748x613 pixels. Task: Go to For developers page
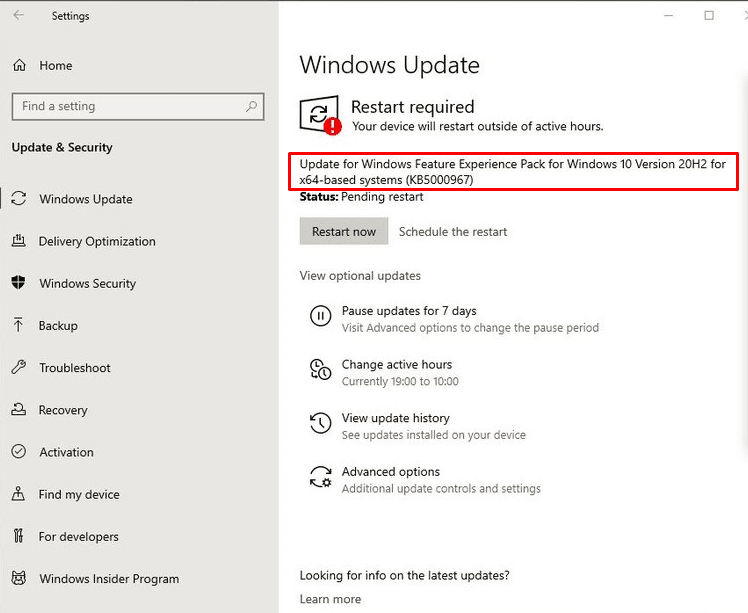click(x=78, y=536)
